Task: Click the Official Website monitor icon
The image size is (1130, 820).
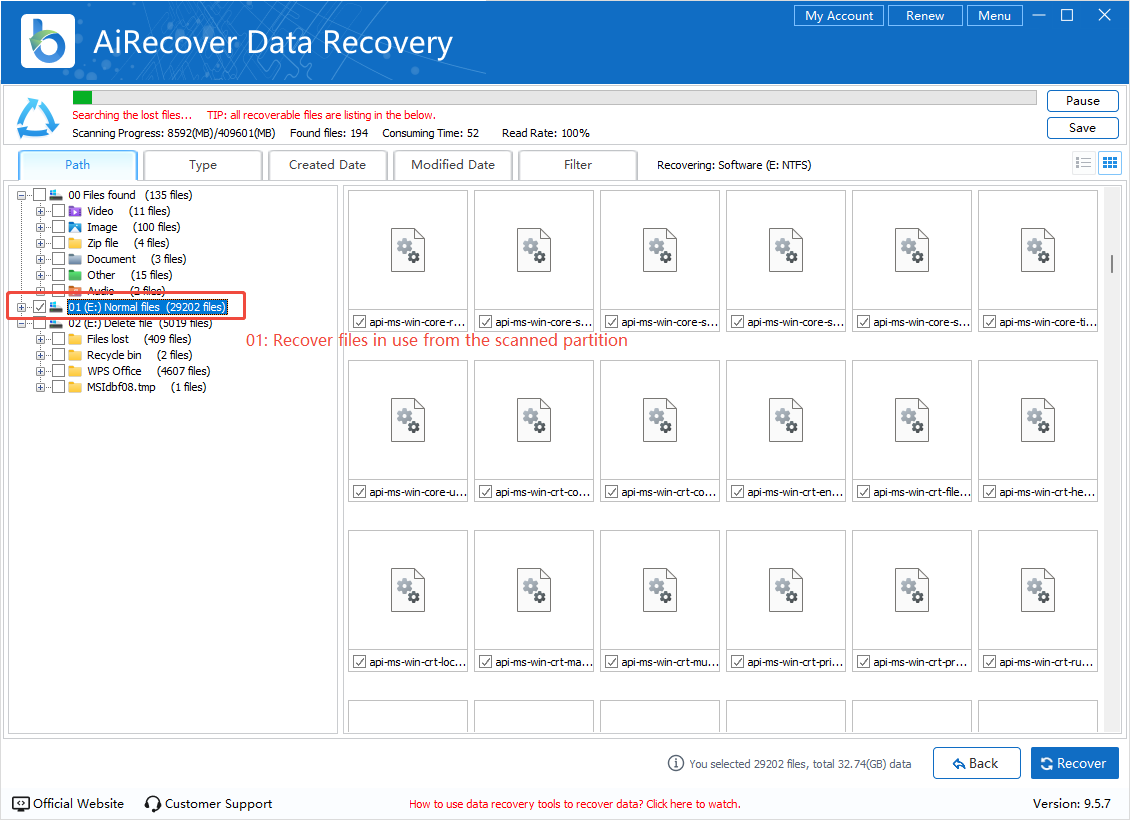Action: coord(21,803)
